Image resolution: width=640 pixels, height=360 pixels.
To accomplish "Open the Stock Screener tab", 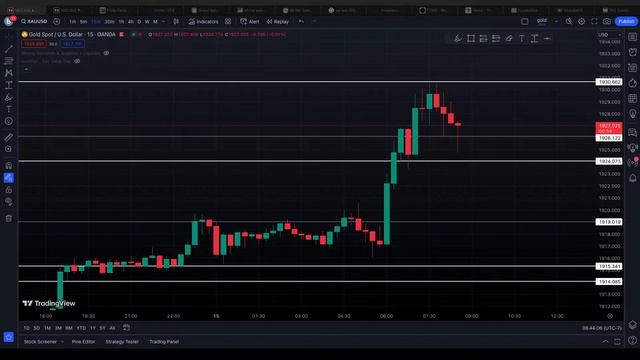I will coord(40,342).
